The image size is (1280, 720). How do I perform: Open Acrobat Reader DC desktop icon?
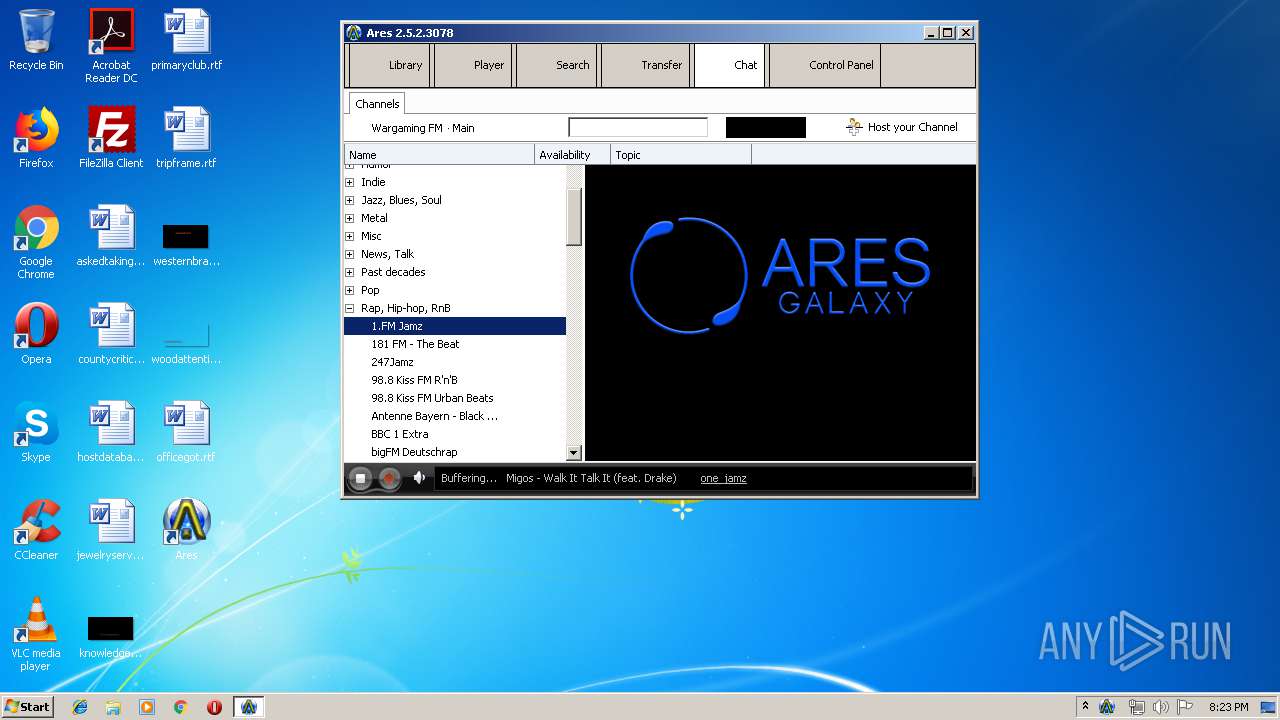(111, 46)
